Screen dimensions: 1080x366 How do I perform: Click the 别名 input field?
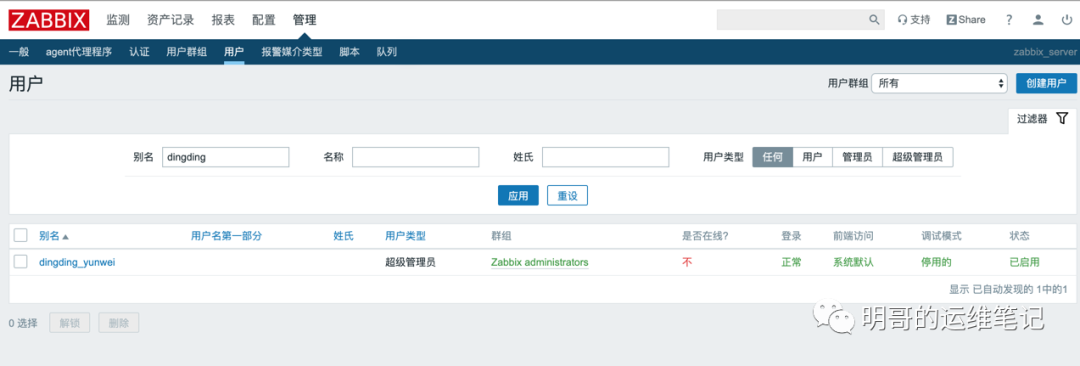225,157
